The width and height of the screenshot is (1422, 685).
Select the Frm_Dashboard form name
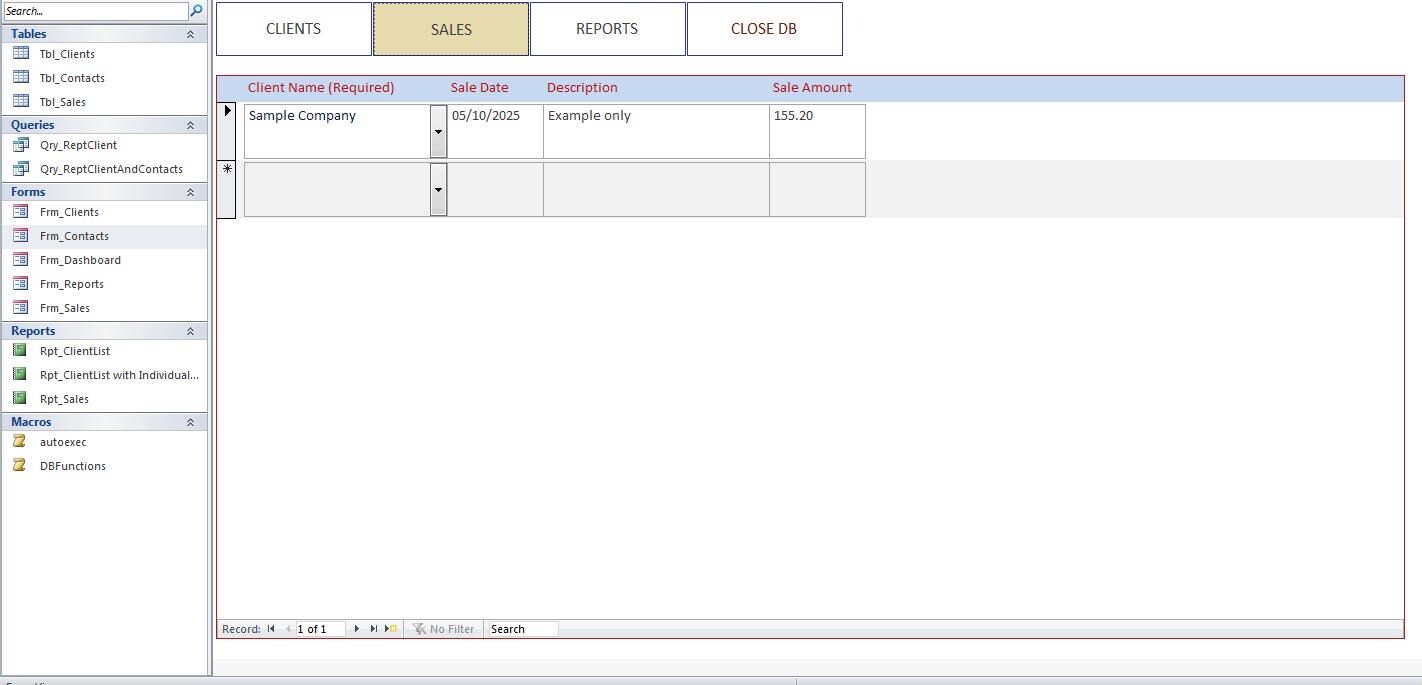coord(80,260)
